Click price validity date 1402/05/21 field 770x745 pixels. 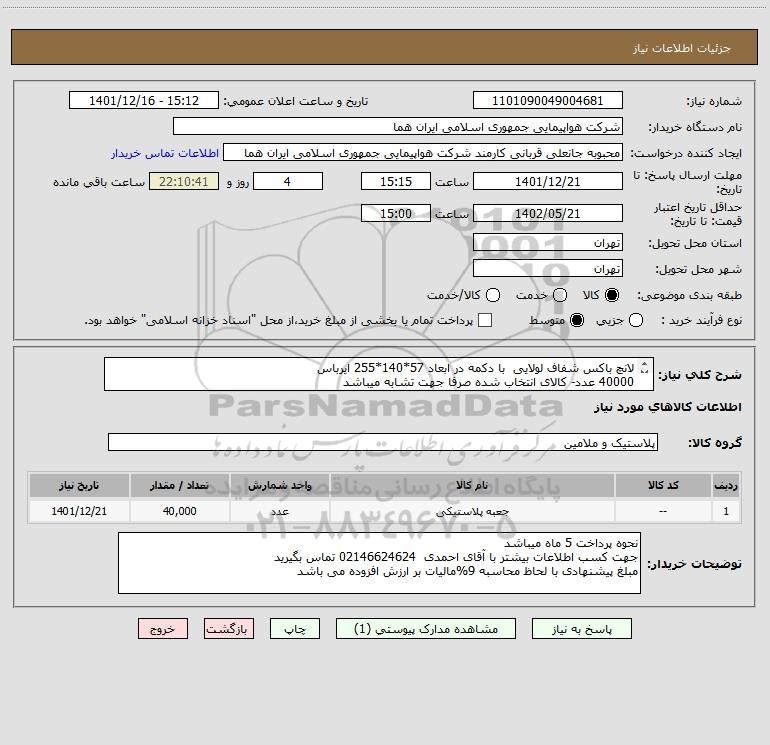point(548,213)
